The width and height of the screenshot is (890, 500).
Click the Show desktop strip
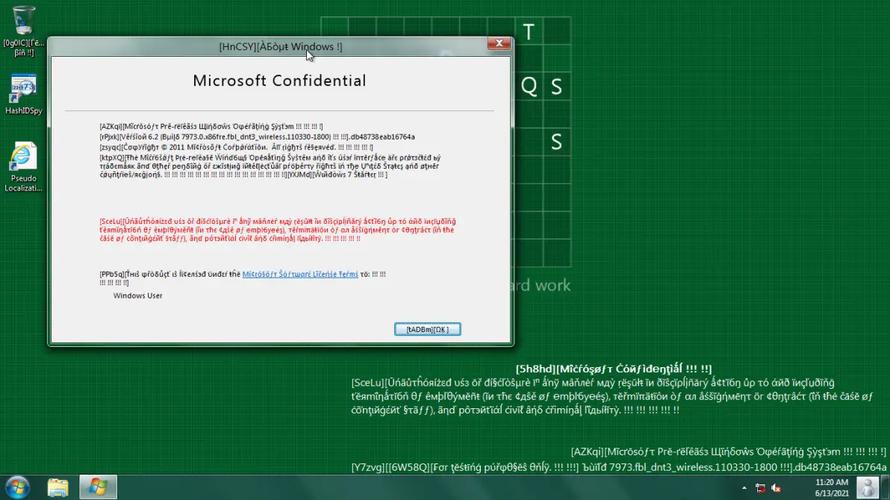tap(885, 488)
